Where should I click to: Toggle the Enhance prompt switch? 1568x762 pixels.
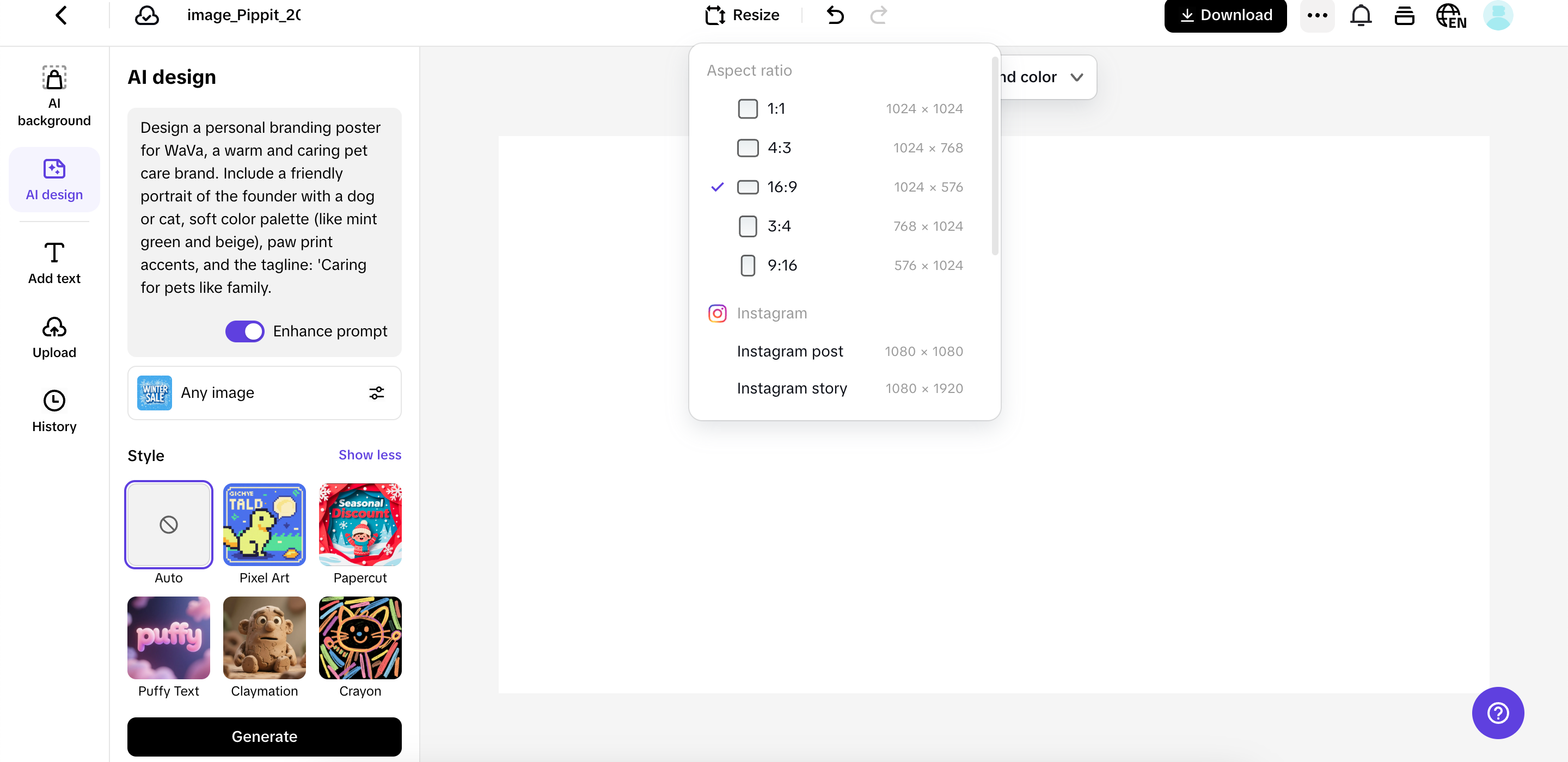click(244, 331)
